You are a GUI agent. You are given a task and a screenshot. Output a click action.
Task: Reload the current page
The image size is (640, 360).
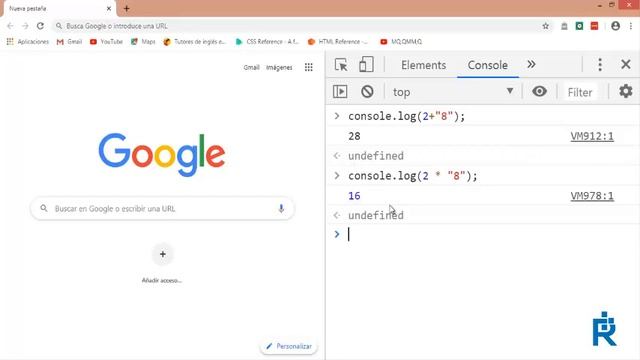pyautogui.click(x=40, y=26)
